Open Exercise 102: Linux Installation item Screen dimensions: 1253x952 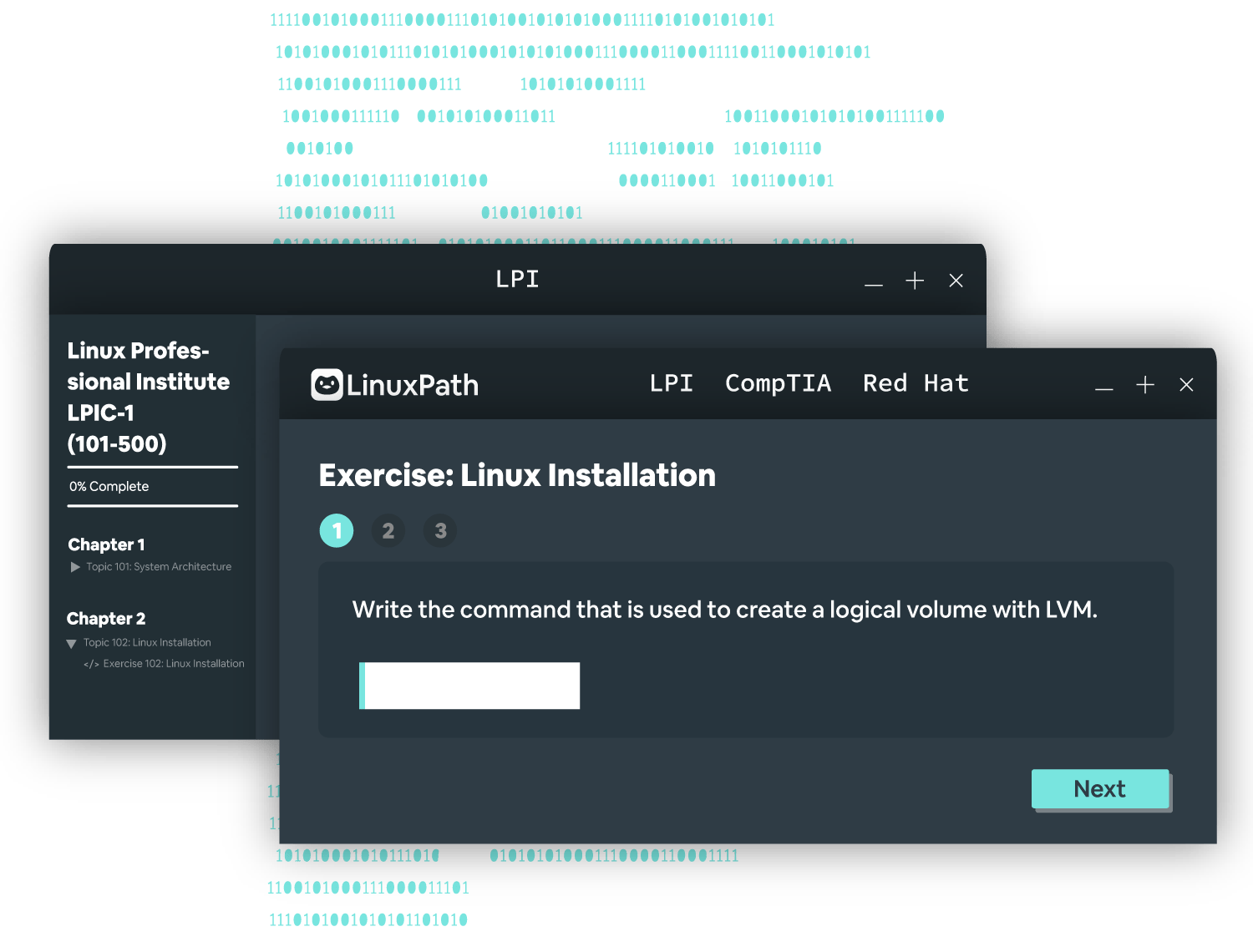point(164,664)
